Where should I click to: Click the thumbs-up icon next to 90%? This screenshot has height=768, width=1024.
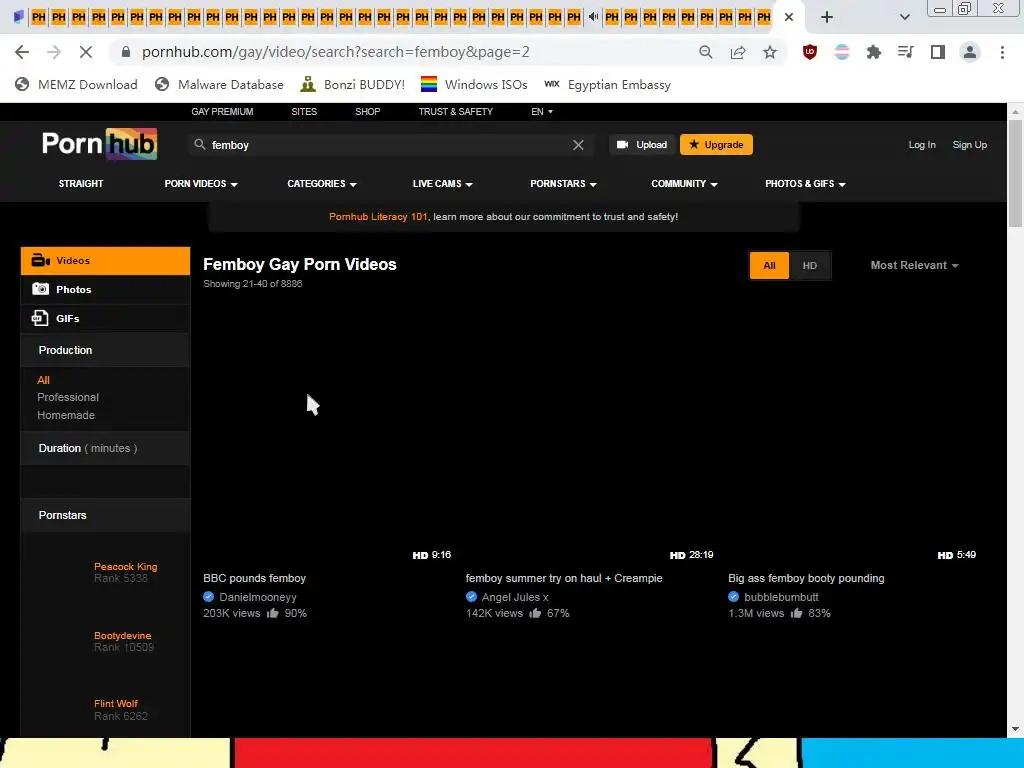(273, 613)
